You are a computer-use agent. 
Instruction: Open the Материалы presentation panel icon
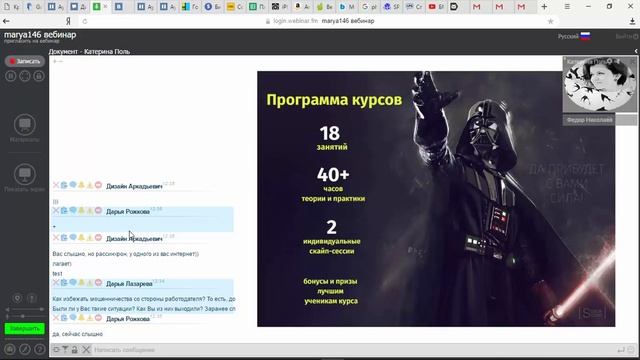24,124
